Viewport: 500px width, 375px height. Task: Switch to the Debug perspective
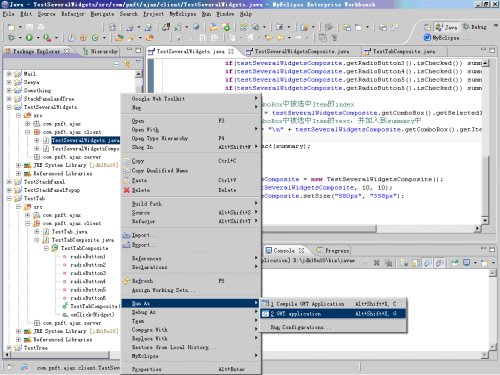pos(474,27)
